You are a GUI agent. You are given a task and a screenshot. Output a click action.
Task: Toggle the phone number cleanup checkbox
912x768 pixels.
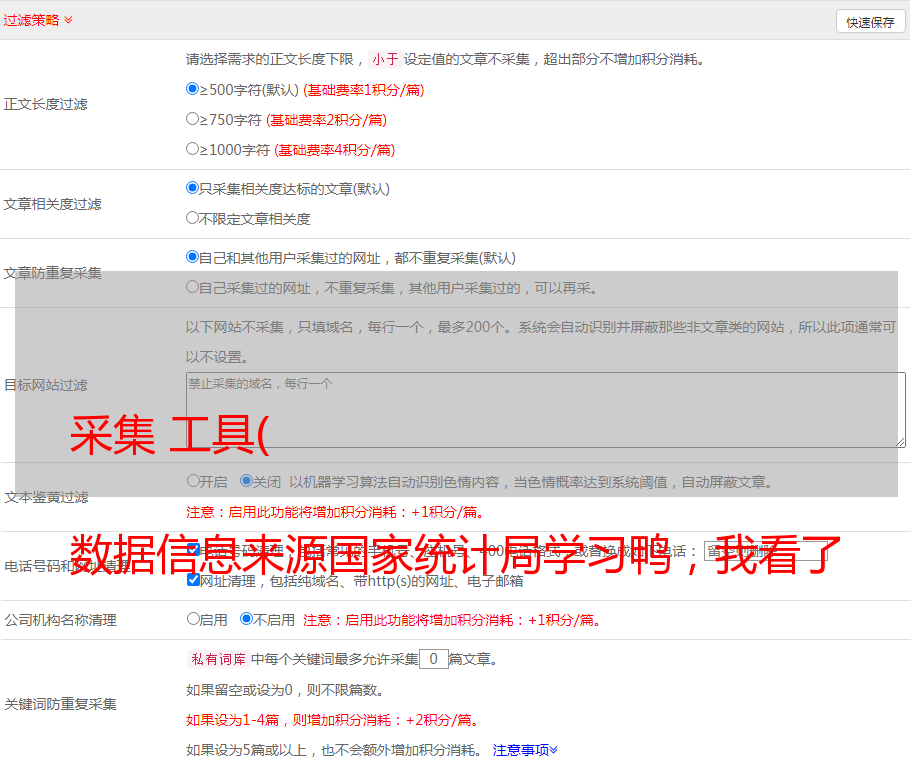(x=193, y=550)
